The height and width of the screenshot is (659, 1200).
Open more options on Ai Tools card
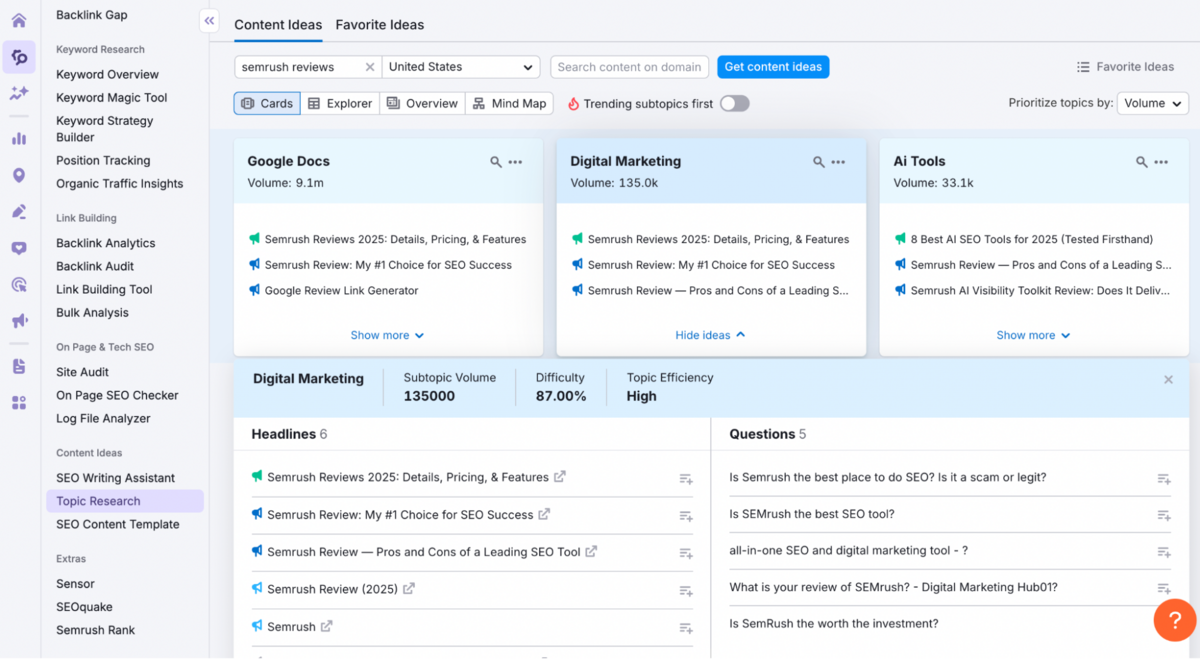[1161, 162]
